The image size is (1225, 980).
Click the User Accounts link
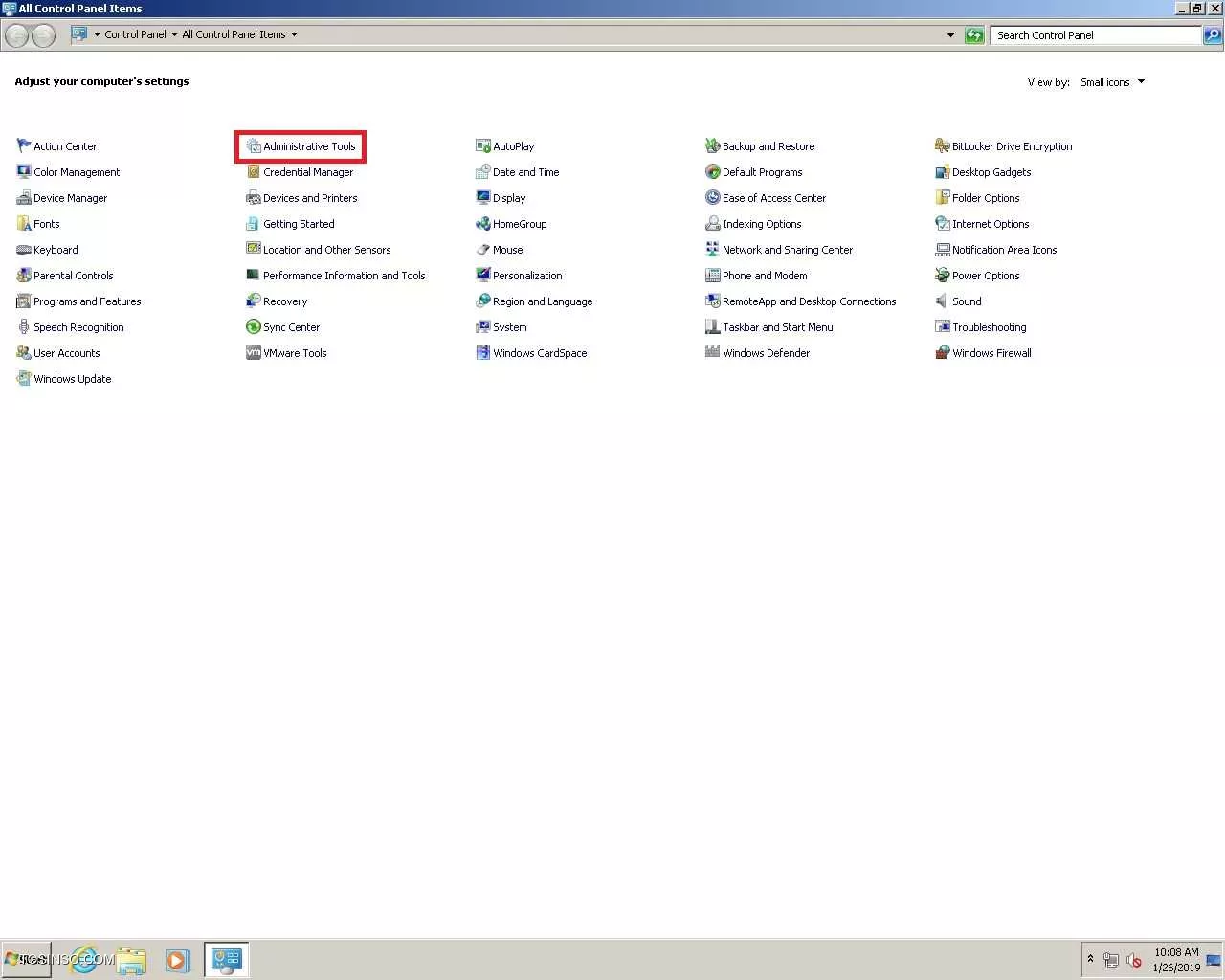67,353
